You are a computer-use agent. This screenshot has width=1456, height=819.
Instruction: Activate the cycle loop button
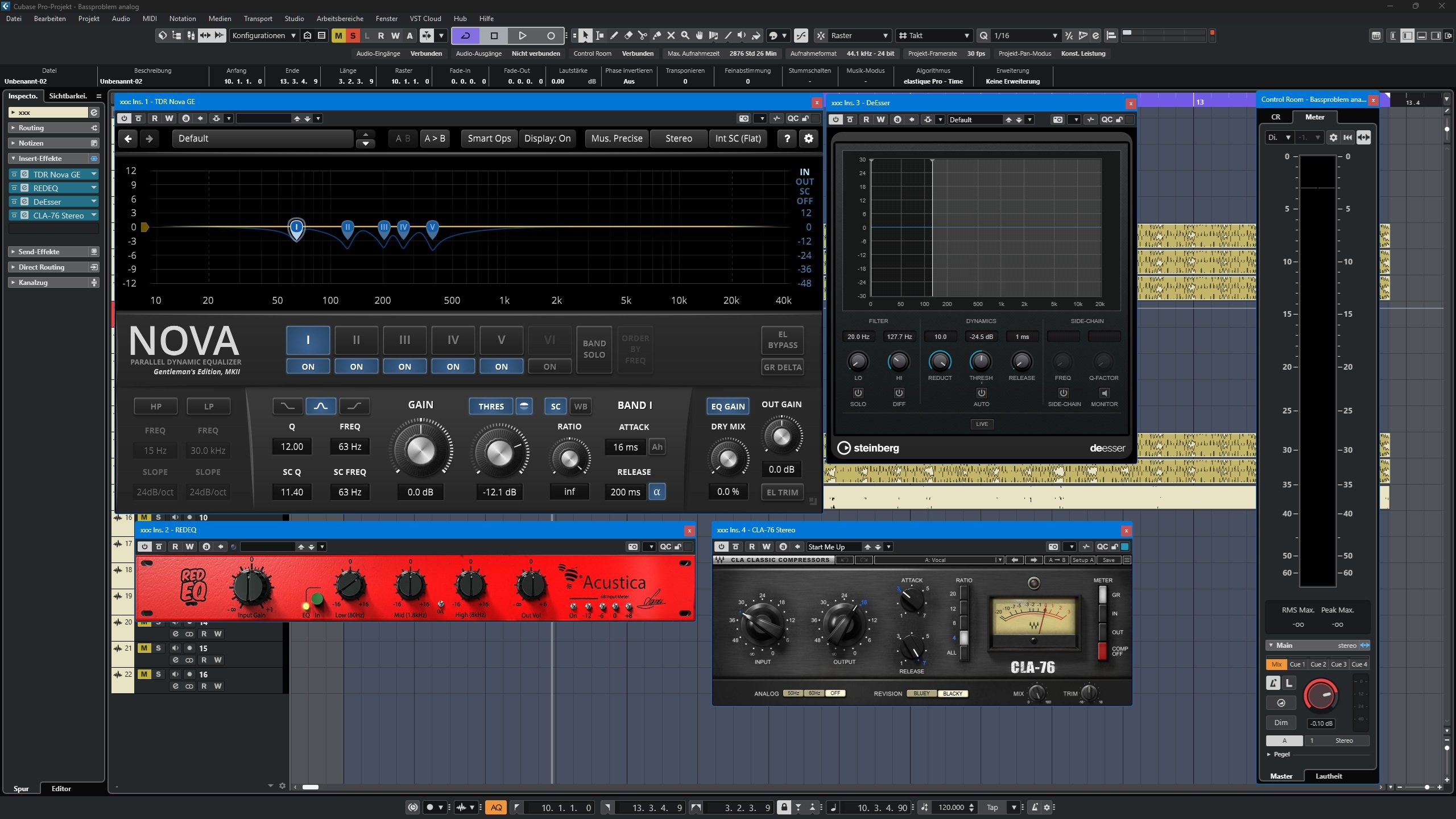tap(465, 36)
